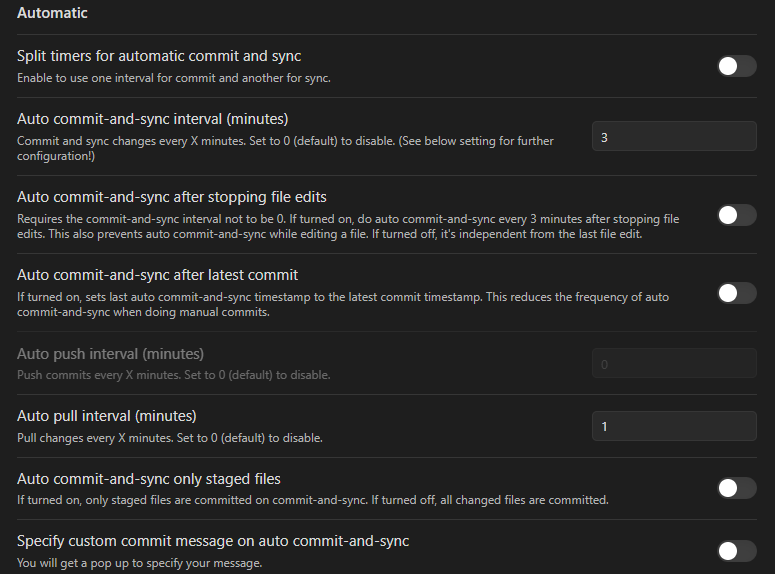Screen dimensions: 775x574
Task: Click 'You will get a pop up' description text
Action: [x=139, y=562]
